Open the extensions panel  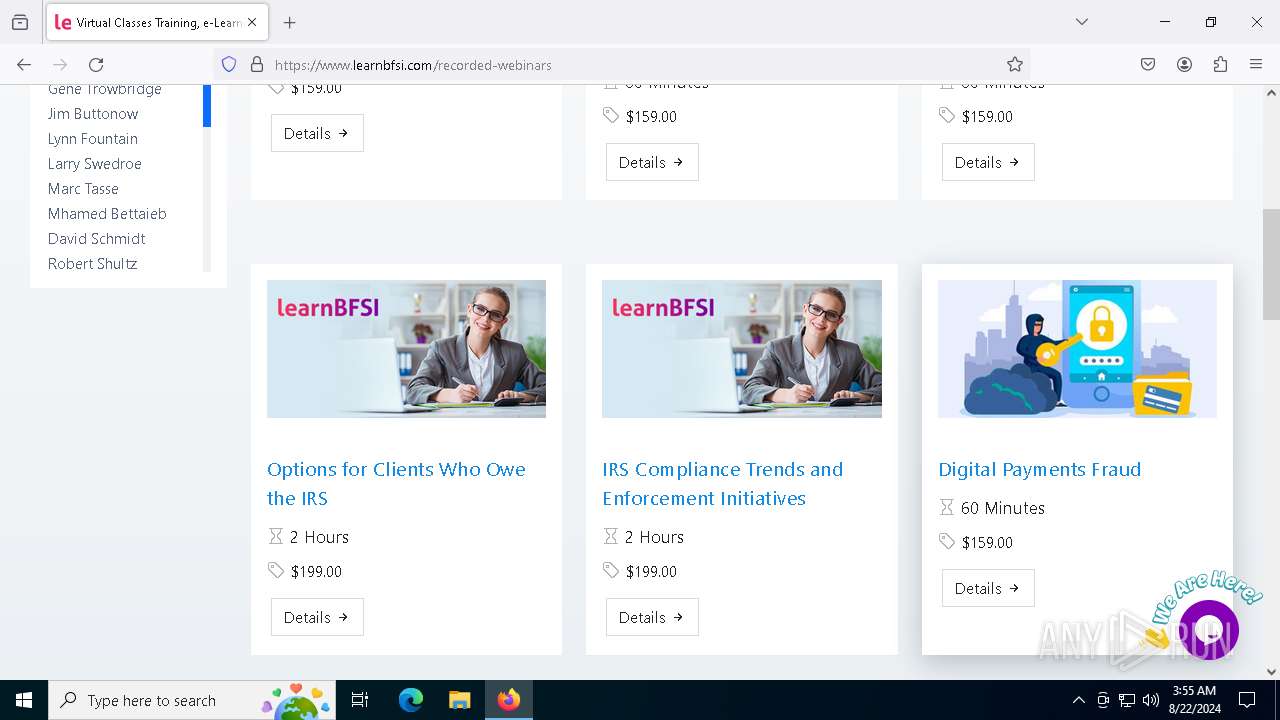(x=1220, y=65)
